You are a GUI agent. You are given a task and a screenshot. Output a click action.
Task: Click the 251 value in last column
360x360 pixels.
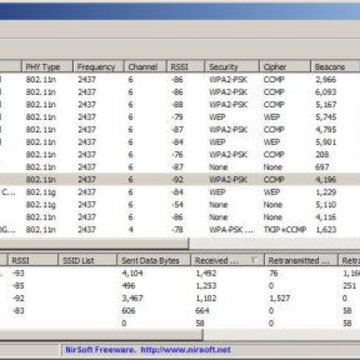pos(349,286)
